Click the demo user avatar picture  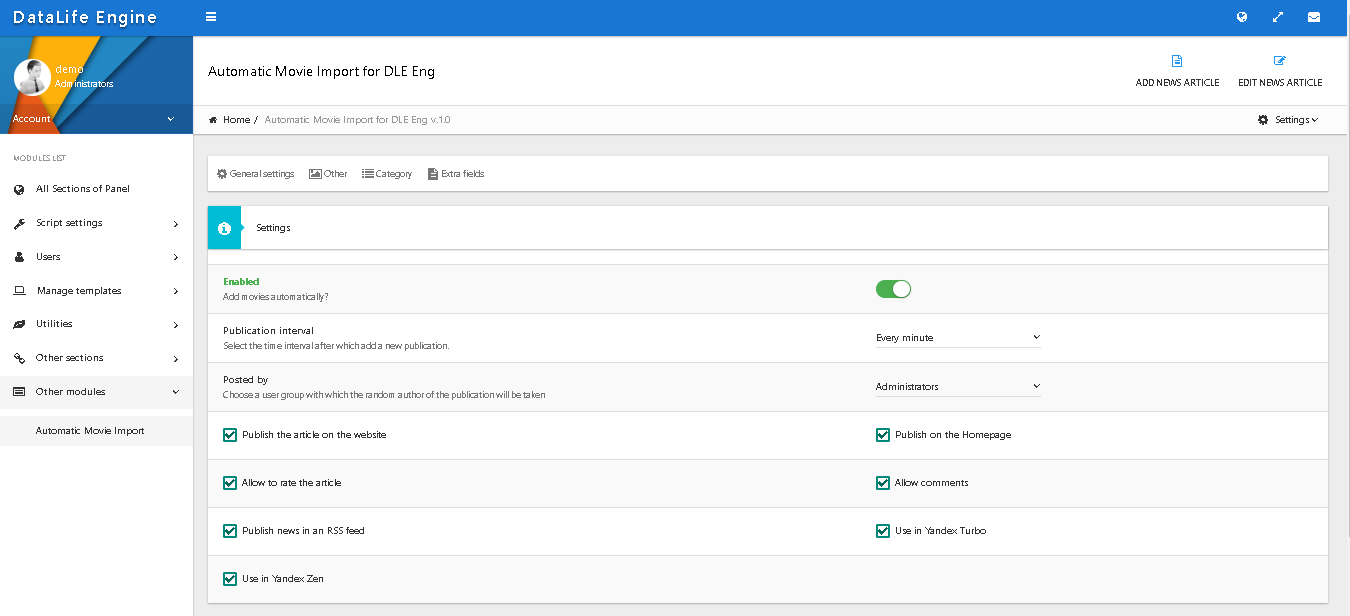click(x=32, y=77)
